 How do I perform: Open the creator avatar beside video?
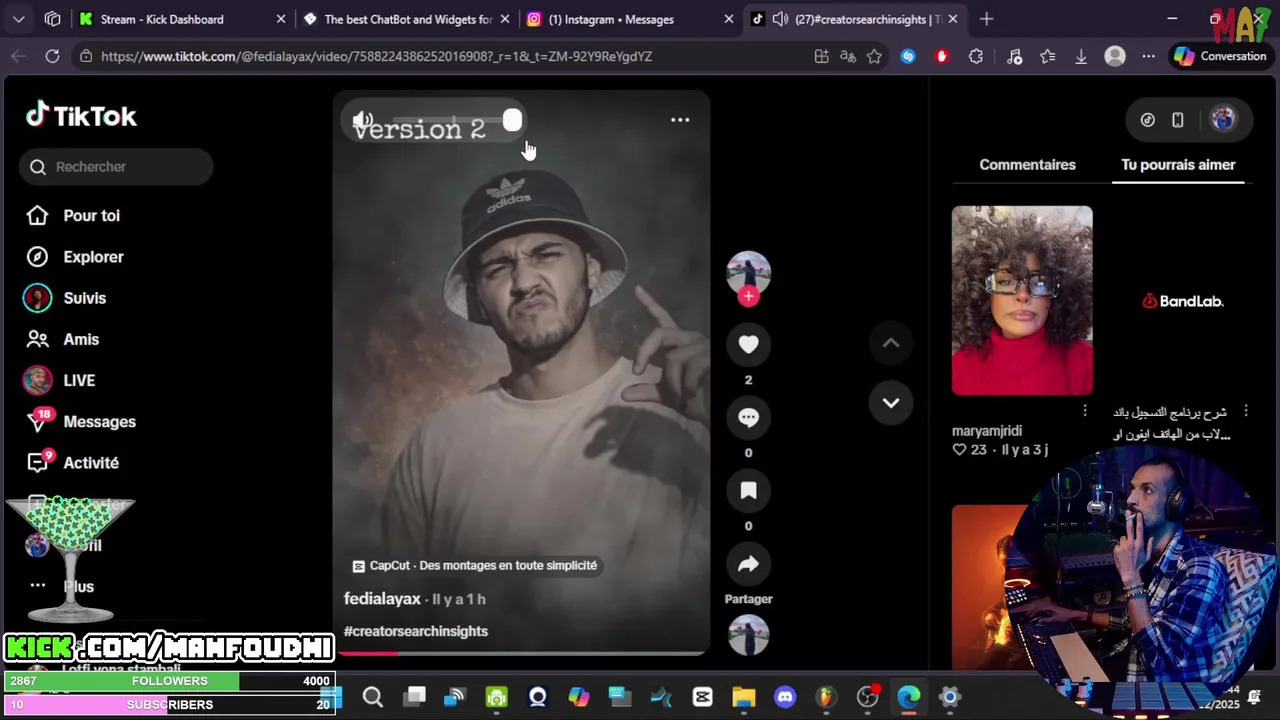click(748, 272)
